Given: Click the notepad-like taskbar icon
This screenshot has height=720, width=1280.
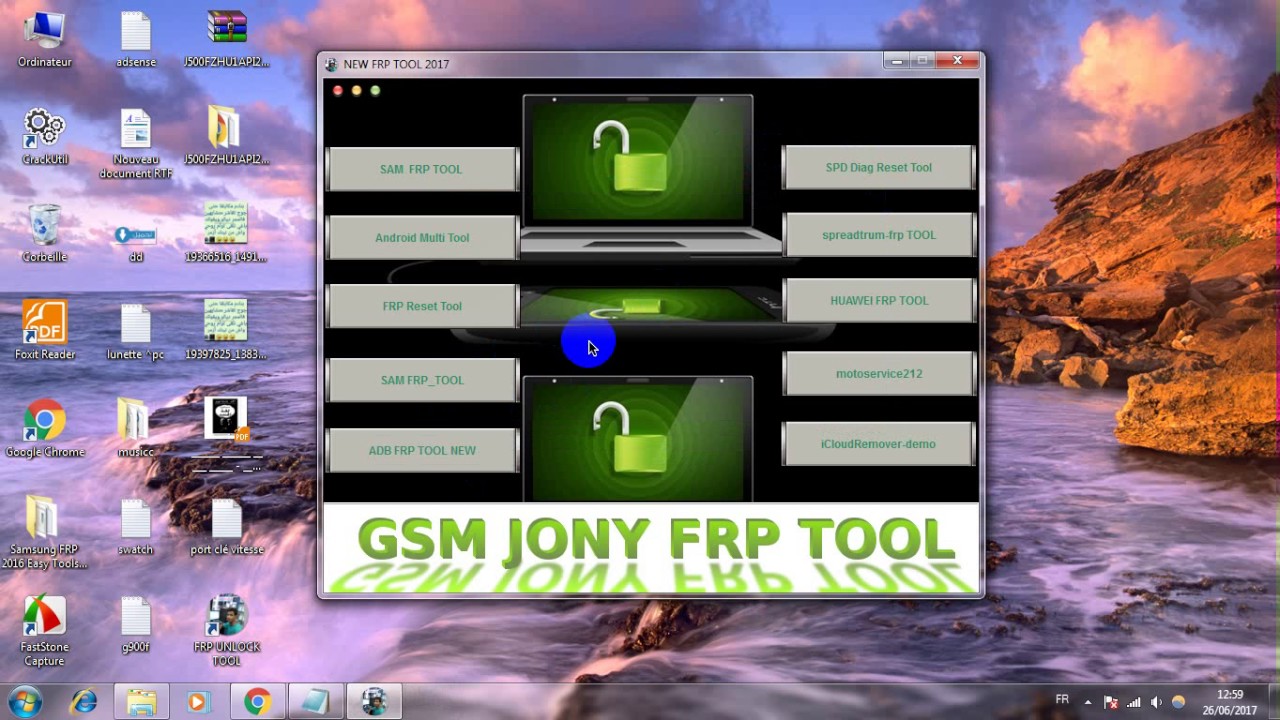Looking at the screenshot, I should click(315, 703).
